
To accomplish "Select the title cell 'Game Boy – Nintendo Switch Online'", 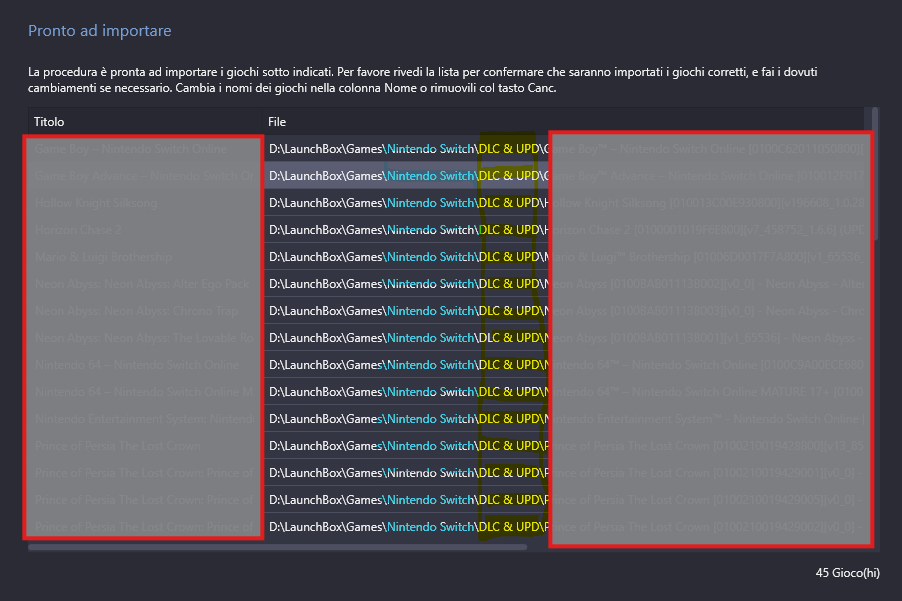I will pyautogui.click(x=144, y=149).
